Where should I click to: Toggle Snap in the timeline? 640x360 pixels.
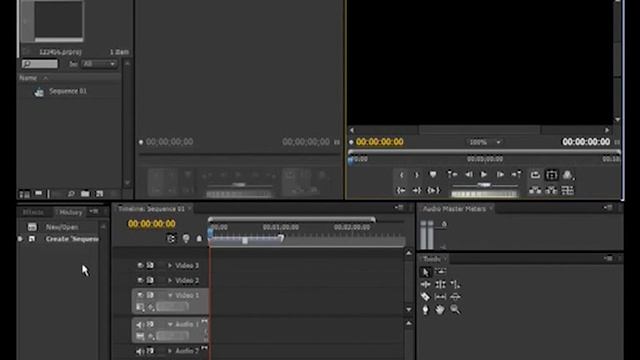171,239
